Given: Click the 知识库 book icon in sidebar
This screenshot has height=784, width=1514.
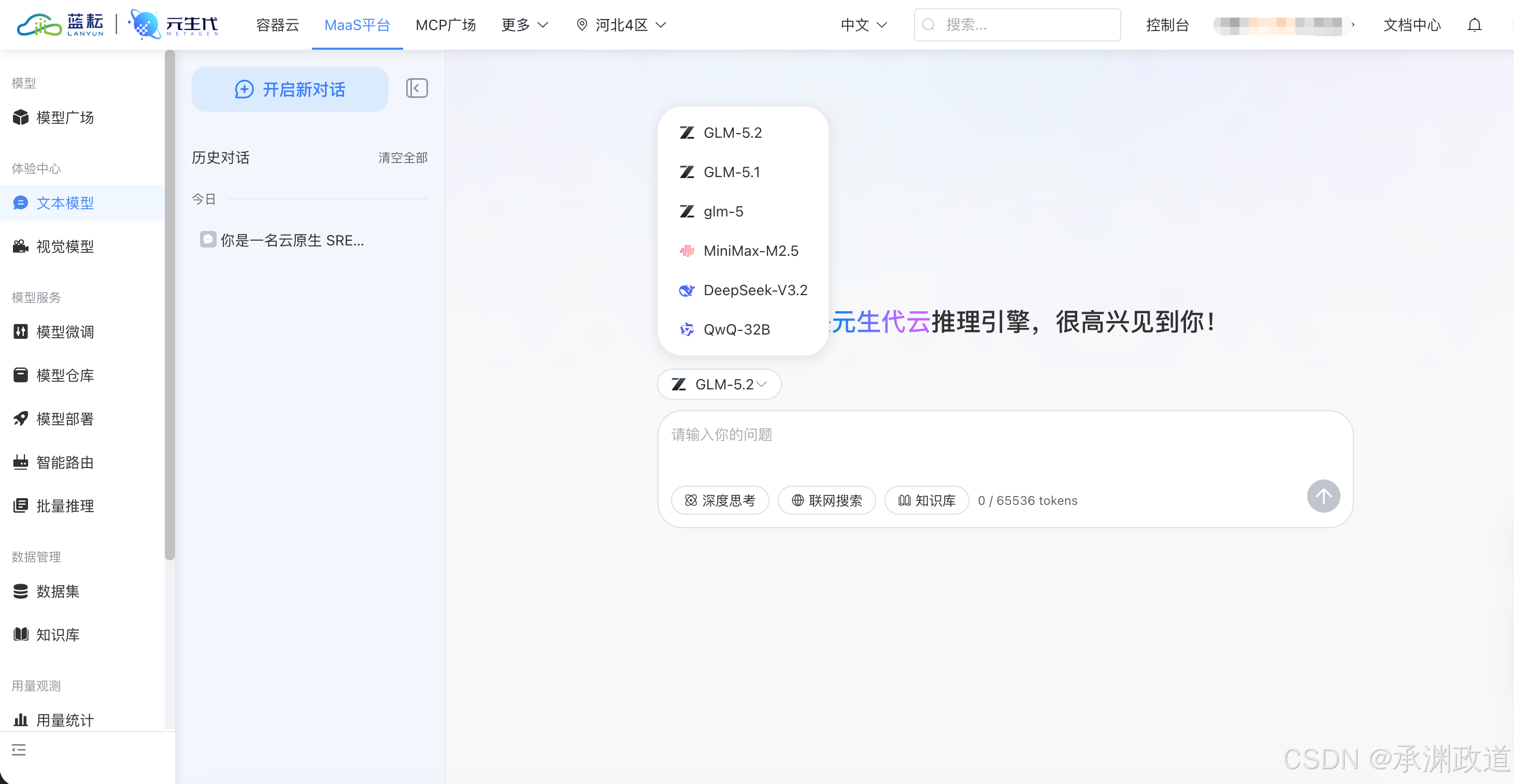Looking at the screenshot, I should 21,635.
